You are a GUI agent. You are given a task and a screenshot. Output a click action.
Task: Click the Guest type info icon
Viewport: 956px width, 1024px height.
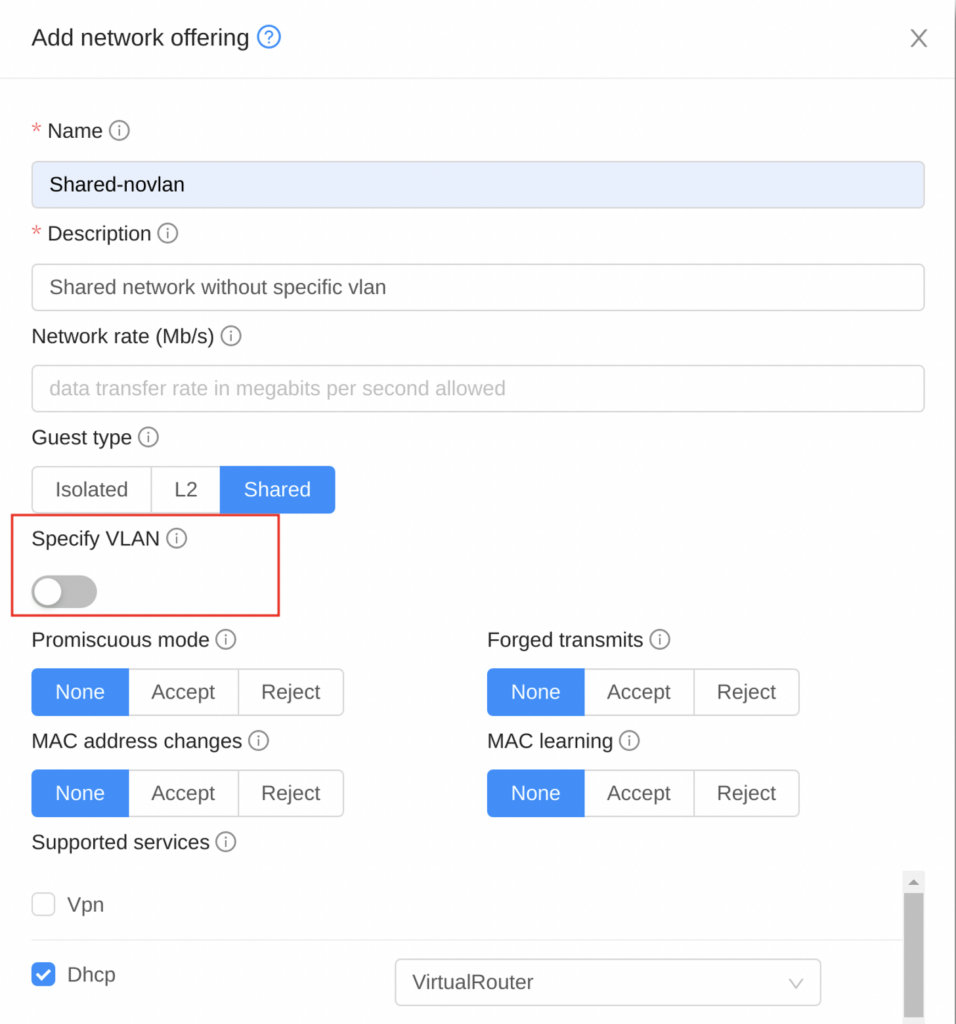148,438
